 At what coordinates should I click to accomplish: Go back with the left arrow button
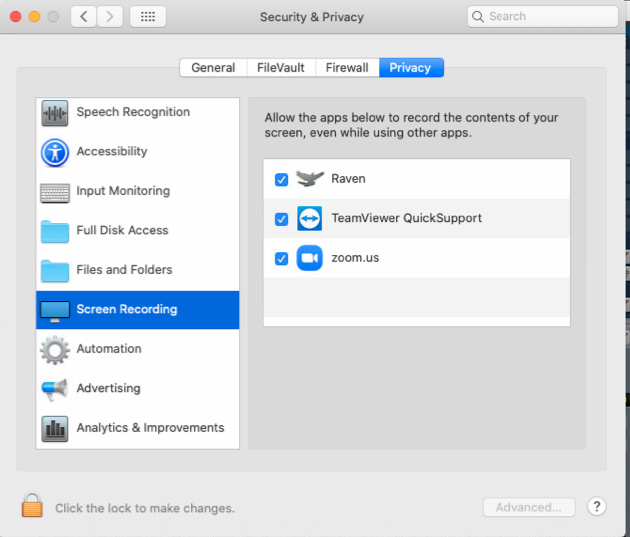pyautogui.click(x=83, y=17)
